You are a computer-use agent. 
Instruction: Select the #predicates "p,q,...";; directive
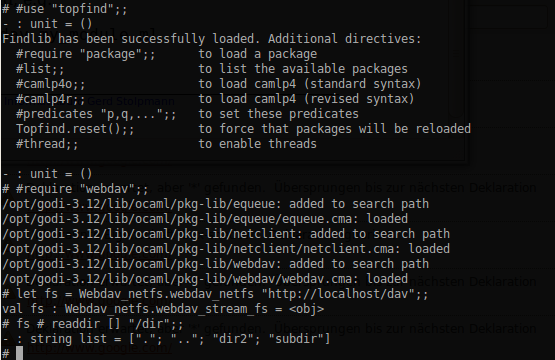click(x=96, y=114)
